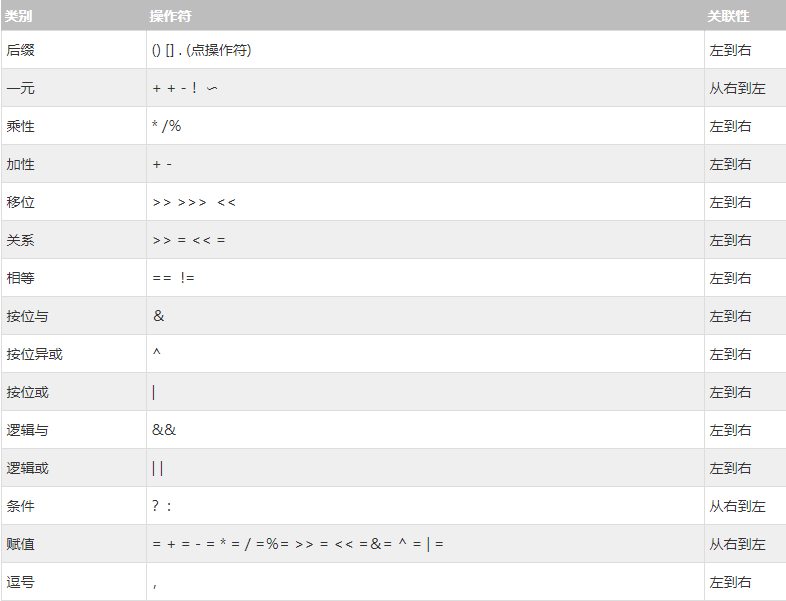Click the || operator in 逻辑或 row
Viewport: 786px width, 601px height.
coord(157,468)
